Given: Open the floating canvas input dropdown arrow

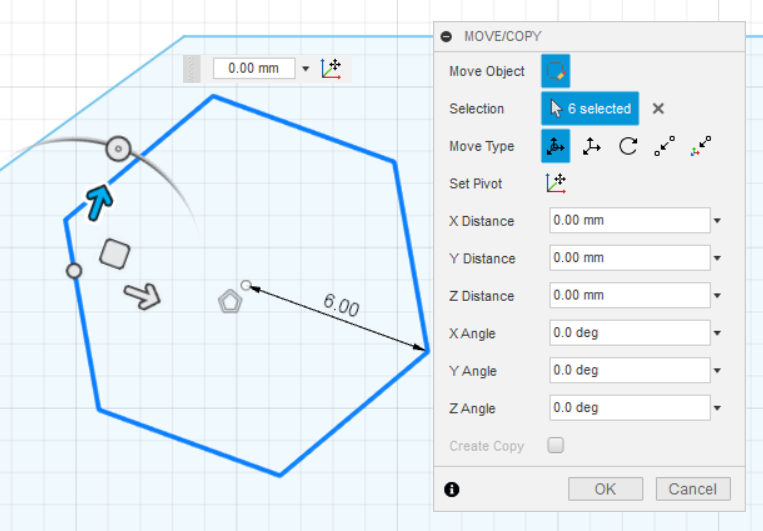Looking at the screenshot, I should point(306,69).
